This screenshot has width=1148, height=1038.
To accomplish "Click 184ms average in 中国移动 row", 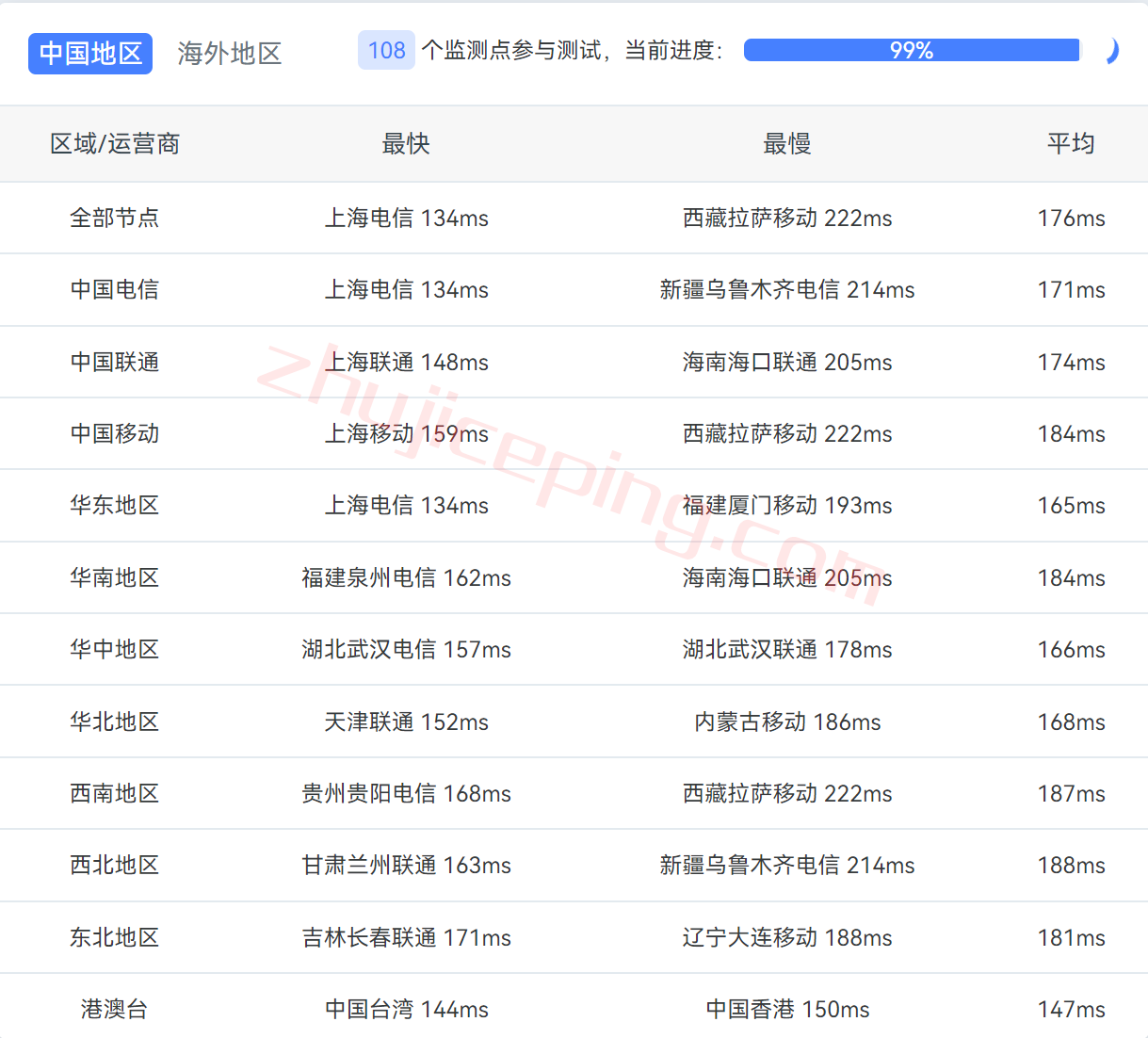I will click(1072, 434).
